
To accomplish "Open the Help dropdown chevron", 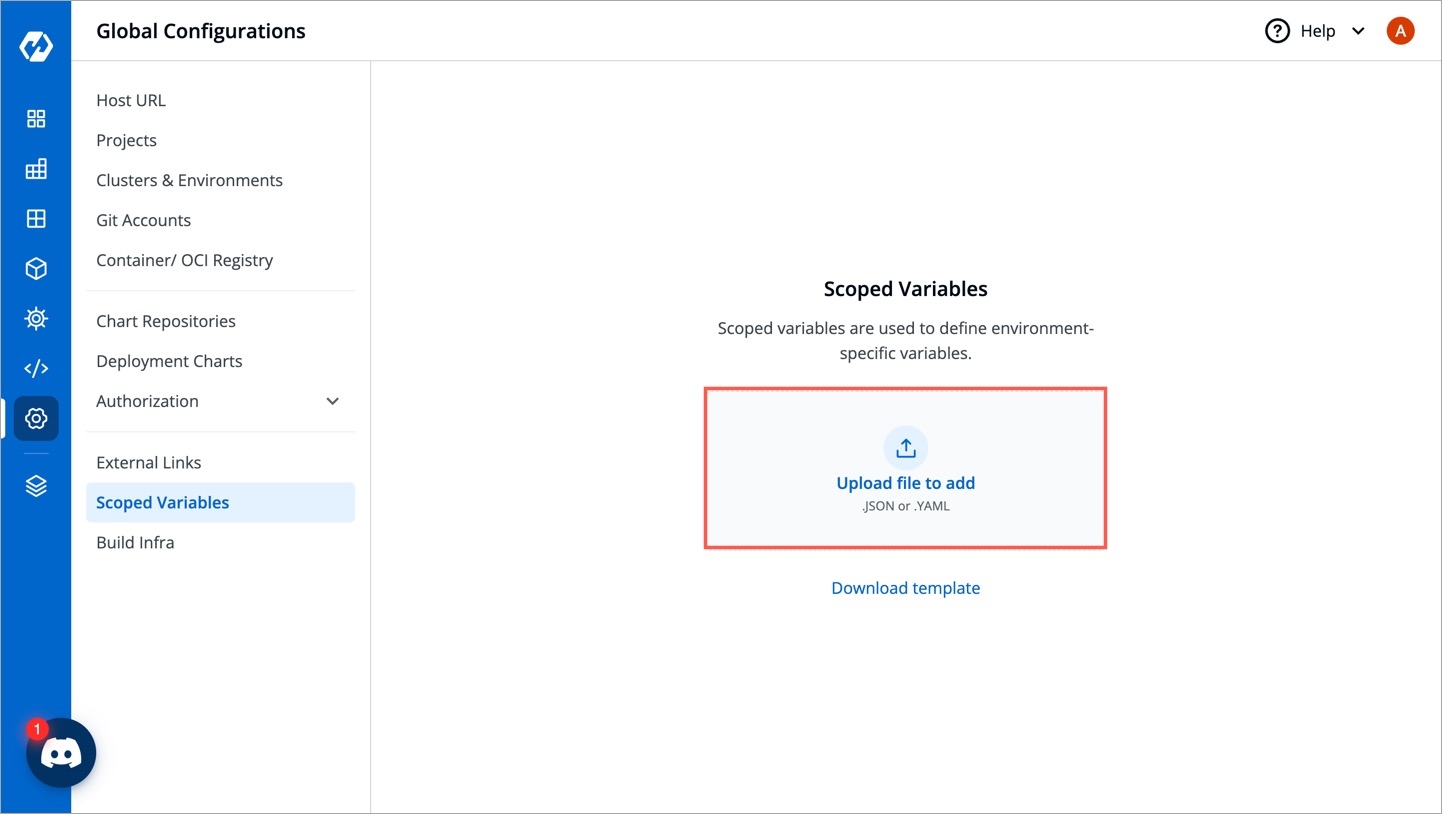I will (x=1358, y=31).
